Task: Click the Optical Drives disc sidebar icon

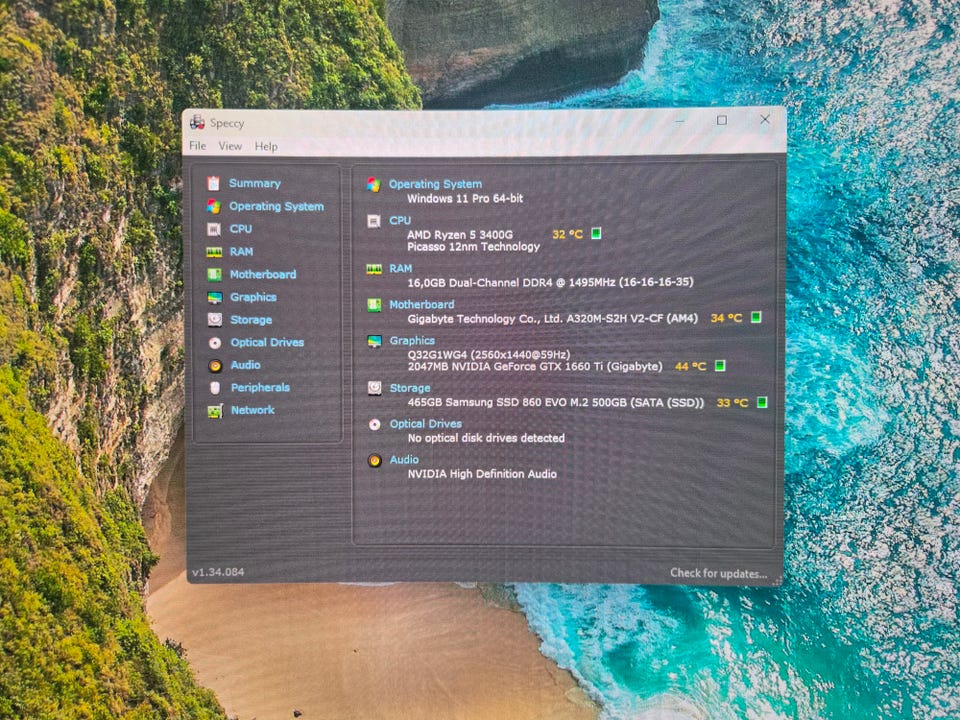Action: [215, 343]
